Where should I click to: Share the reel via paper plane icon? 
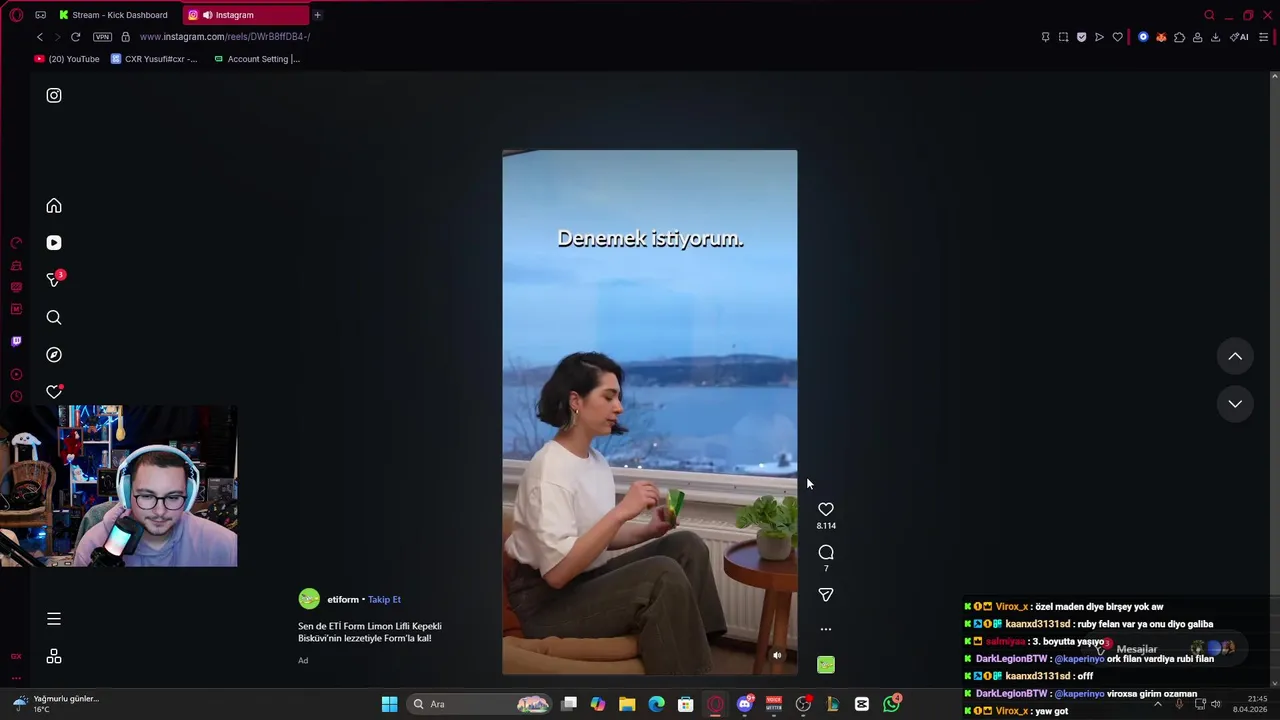tap(826, 595)
